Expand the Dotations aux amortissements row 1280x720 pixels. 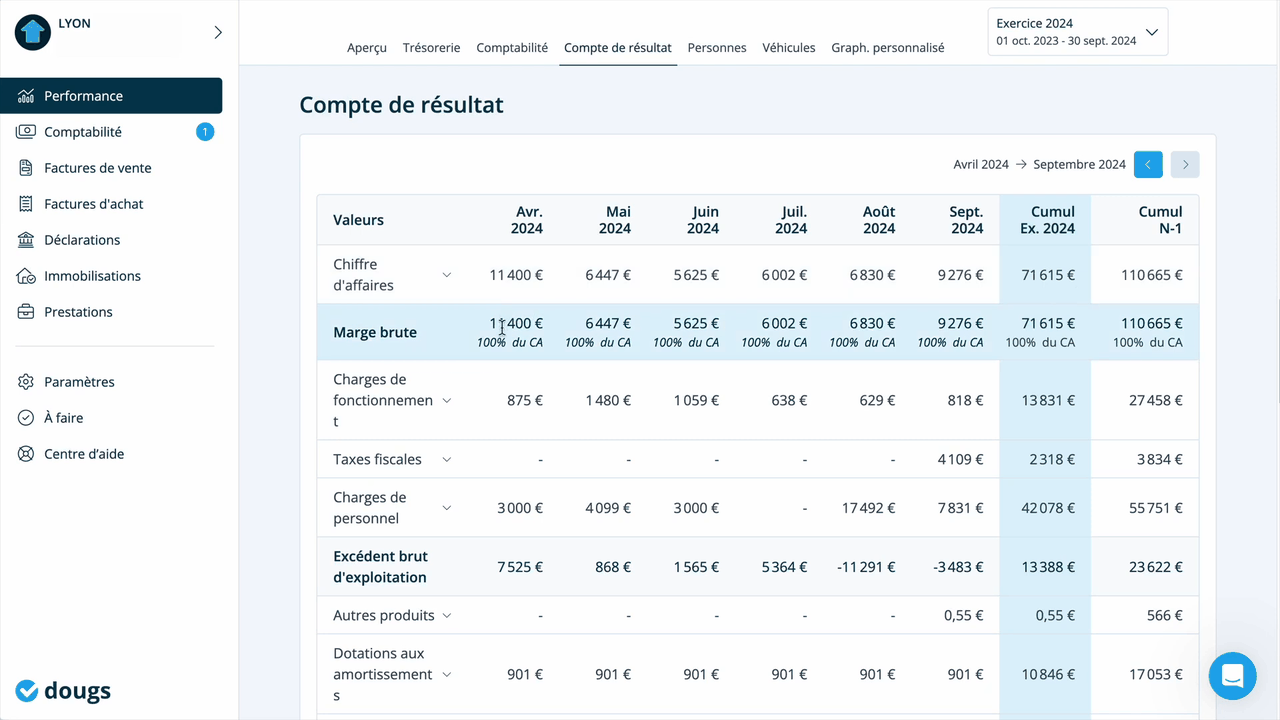(447, 675)
